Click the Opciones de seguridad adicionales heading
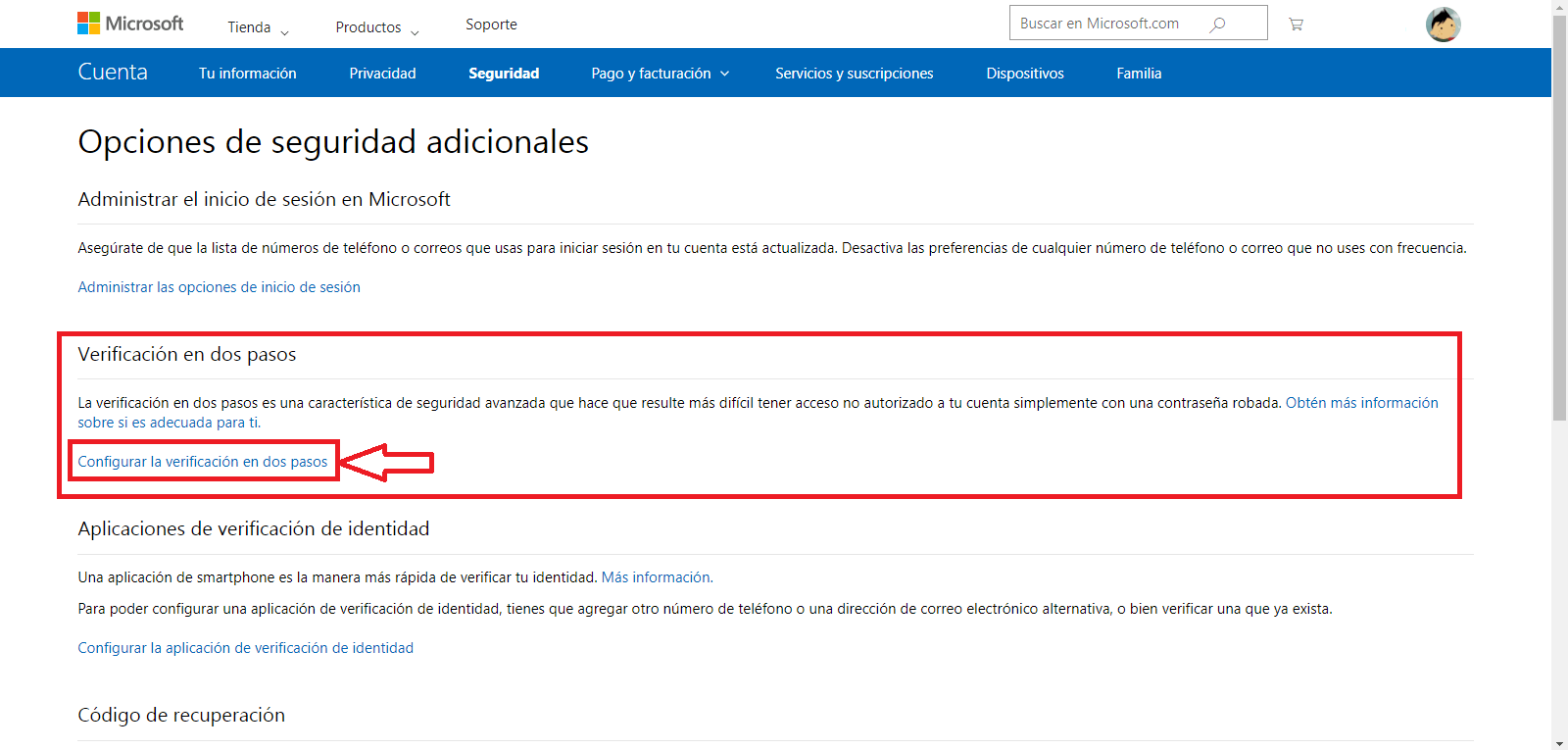This screenshot has width=1568, height=750. click(333, 142)
